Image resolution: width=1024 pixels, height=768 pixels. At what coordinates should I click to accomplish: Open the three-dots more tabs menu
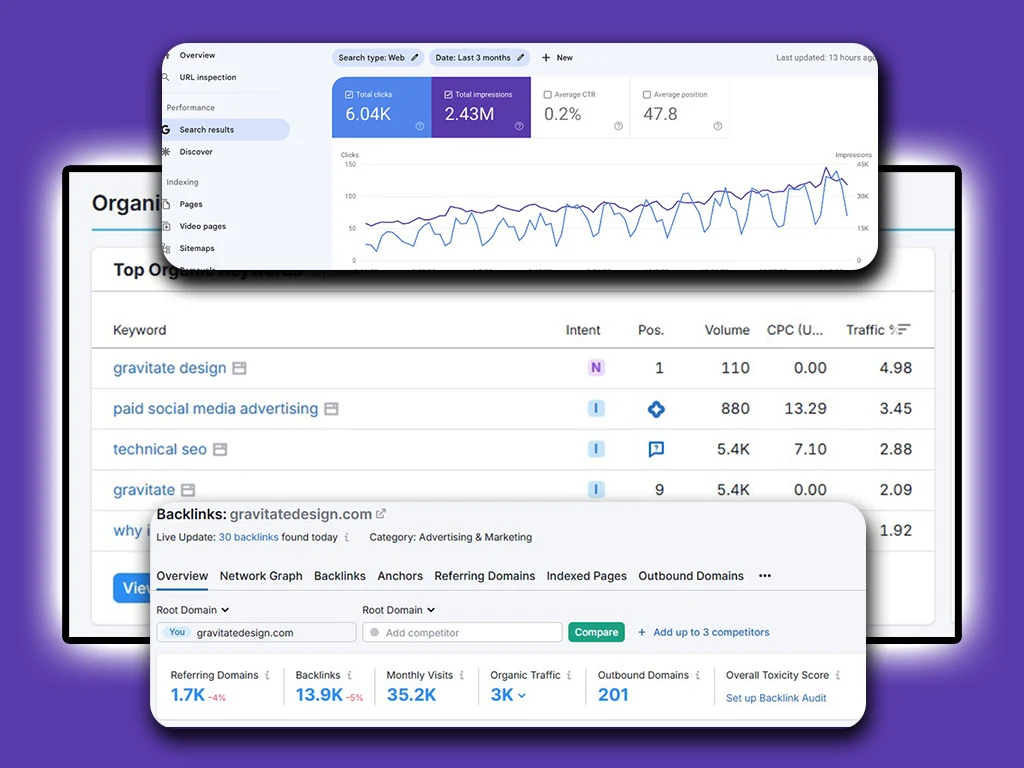(x=765, y=576)
